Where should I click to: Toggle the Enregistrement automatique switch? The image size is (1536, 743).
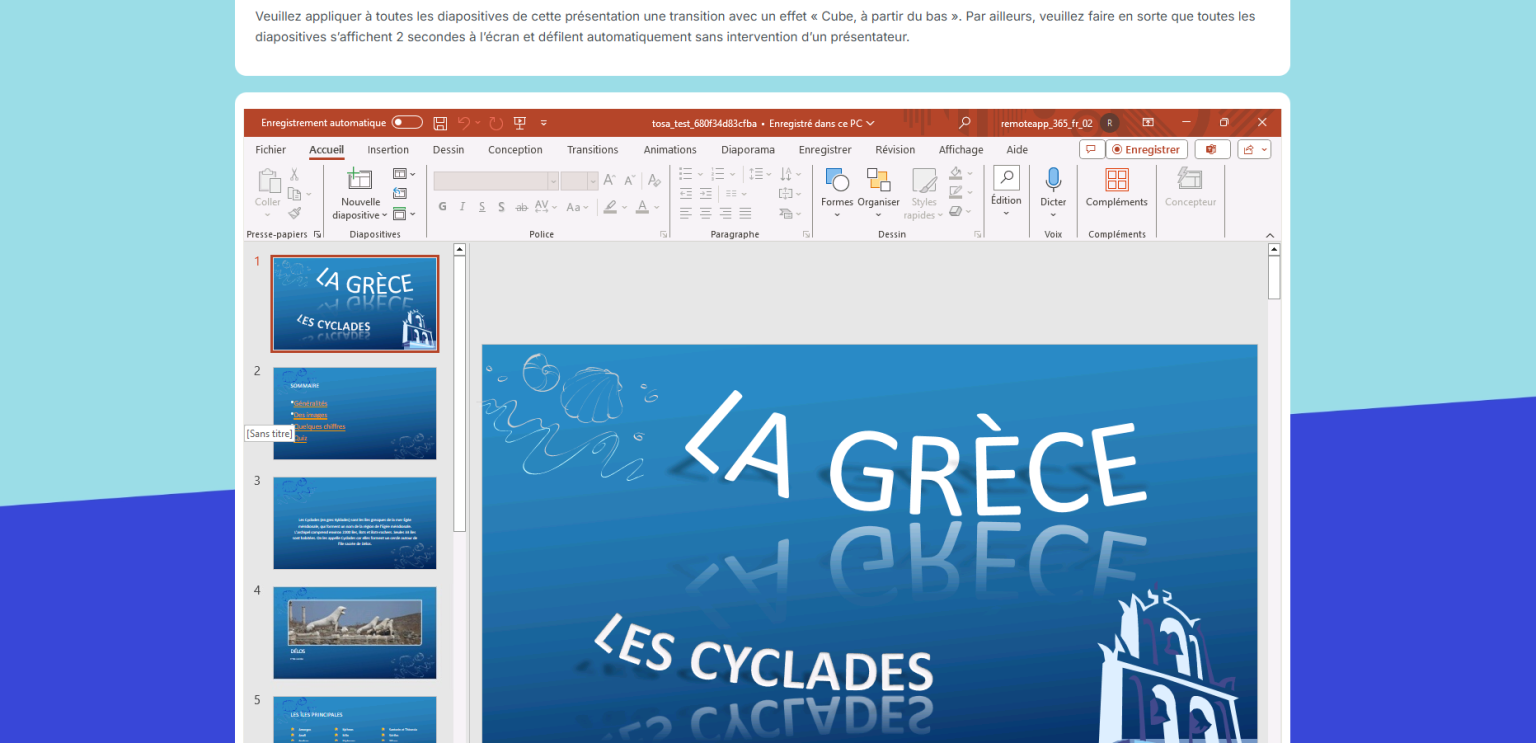[x=407, y=123]
